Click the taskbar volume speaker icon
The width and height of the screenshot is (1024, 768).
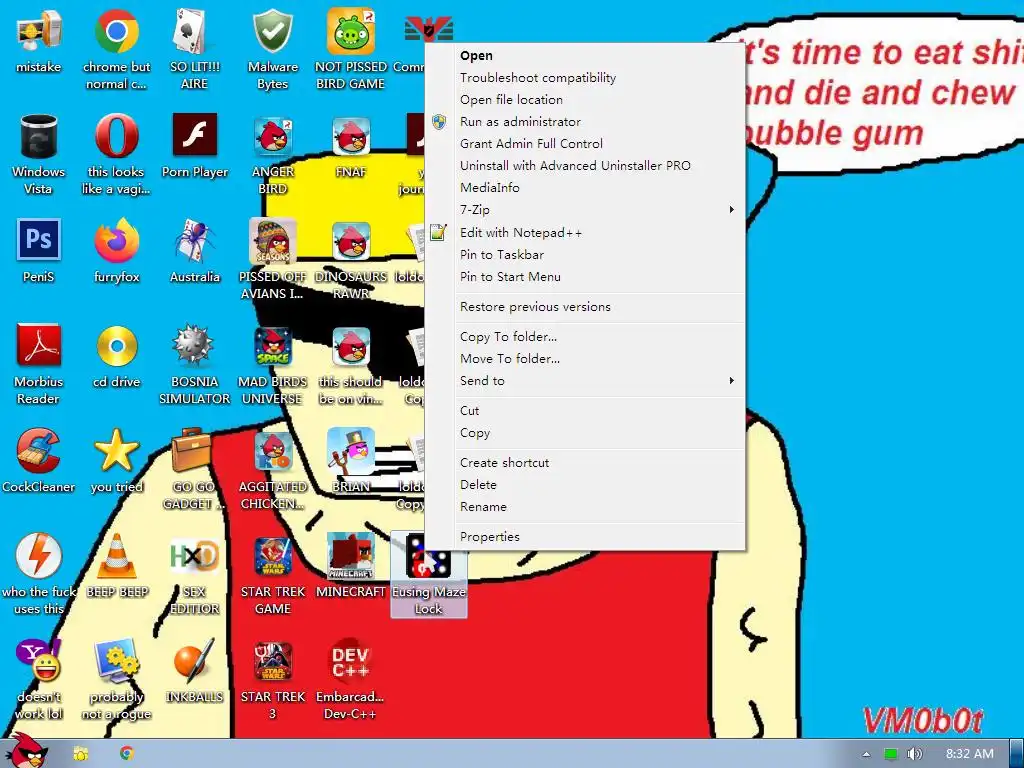click(x=914, y=754)
